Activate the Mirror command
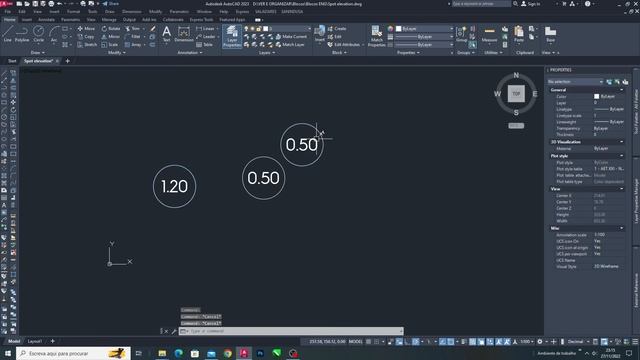This screenshot has width=640, height=360. [111, 37]
